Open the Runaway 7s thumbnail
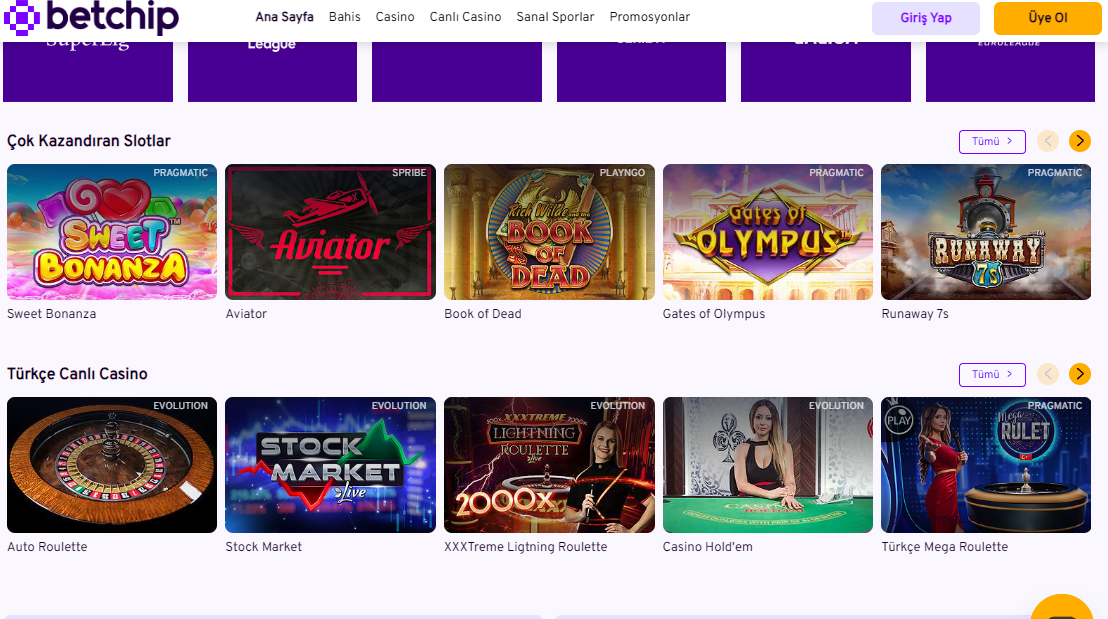 [986, 232]
